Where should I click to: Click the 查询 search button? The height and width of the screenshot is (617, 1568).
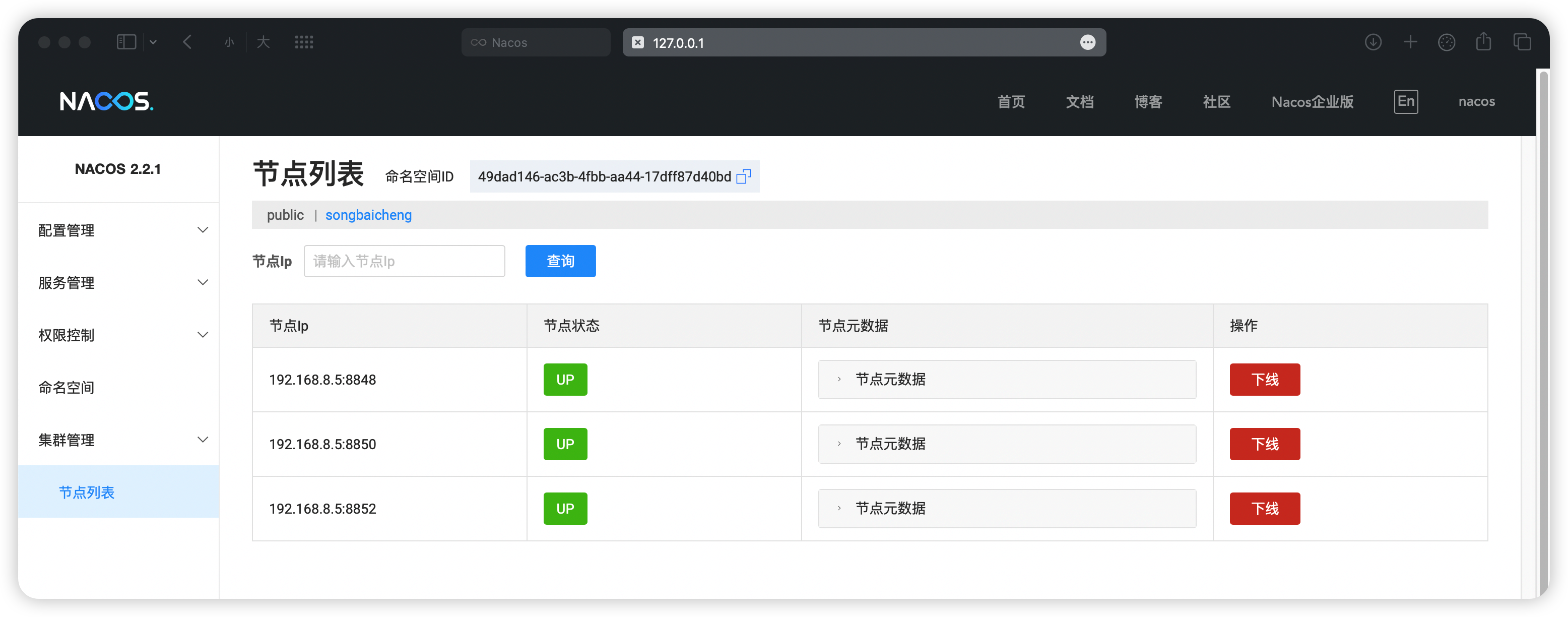(x=560, y=261)
